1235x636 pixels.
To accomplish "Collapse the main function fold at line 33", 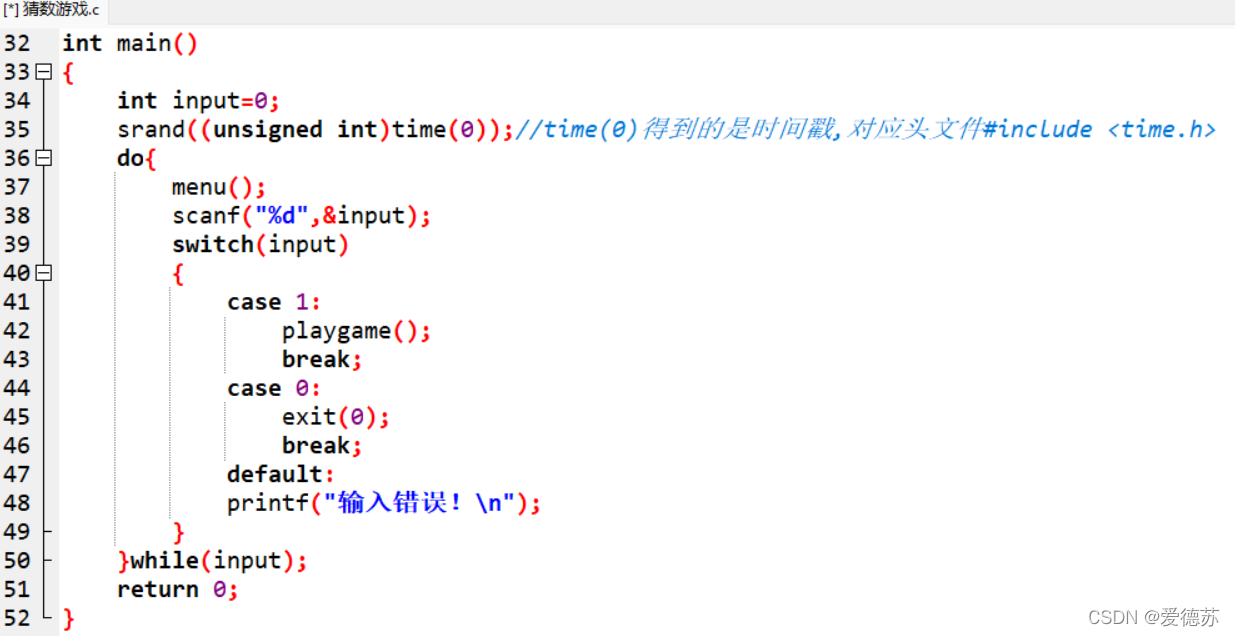I will pyautogui.click(x=43, y=72).
